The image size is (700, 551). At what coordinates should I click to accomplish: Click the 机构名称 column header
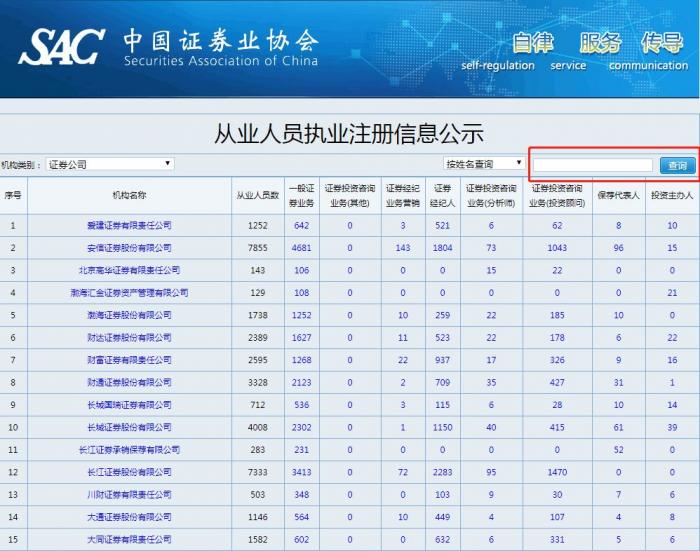point(129,195)
